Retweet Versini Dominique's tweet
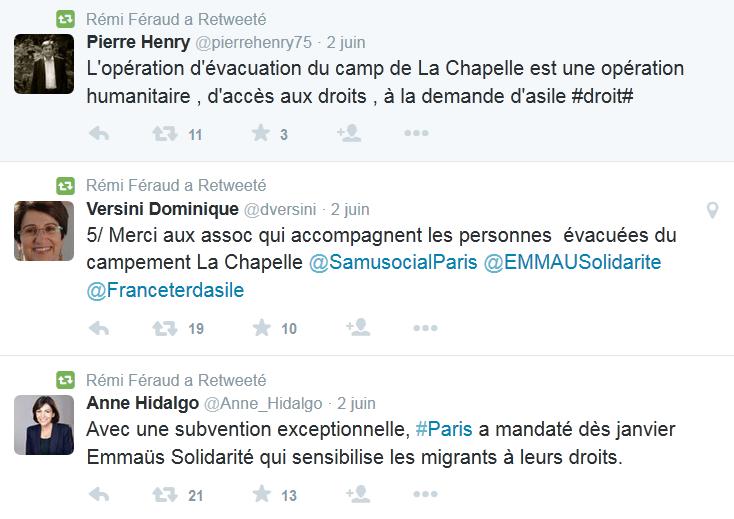 point(165,329)
